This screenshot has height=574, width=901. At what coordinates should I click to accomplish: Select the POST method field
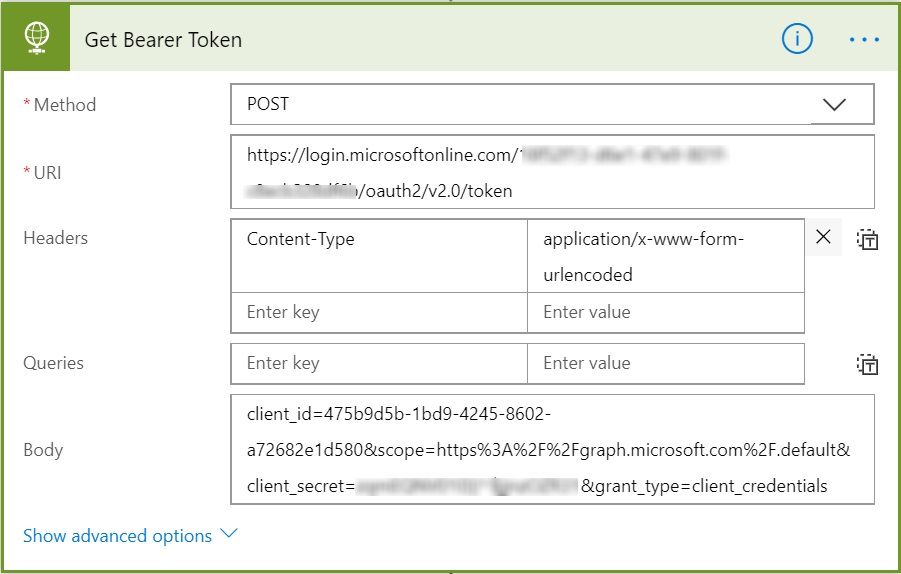click(x=552, y=104)
